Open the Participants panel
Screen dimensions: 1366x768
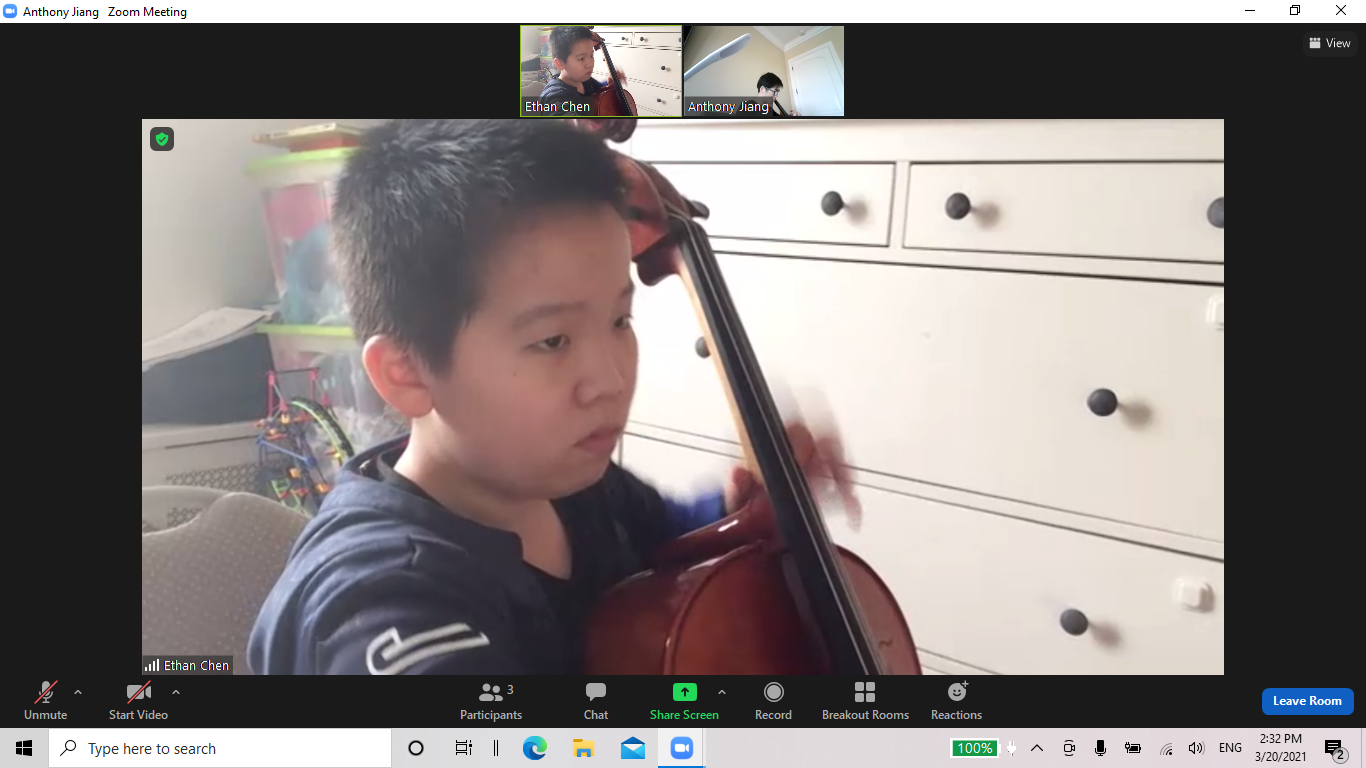pos(491,700)
